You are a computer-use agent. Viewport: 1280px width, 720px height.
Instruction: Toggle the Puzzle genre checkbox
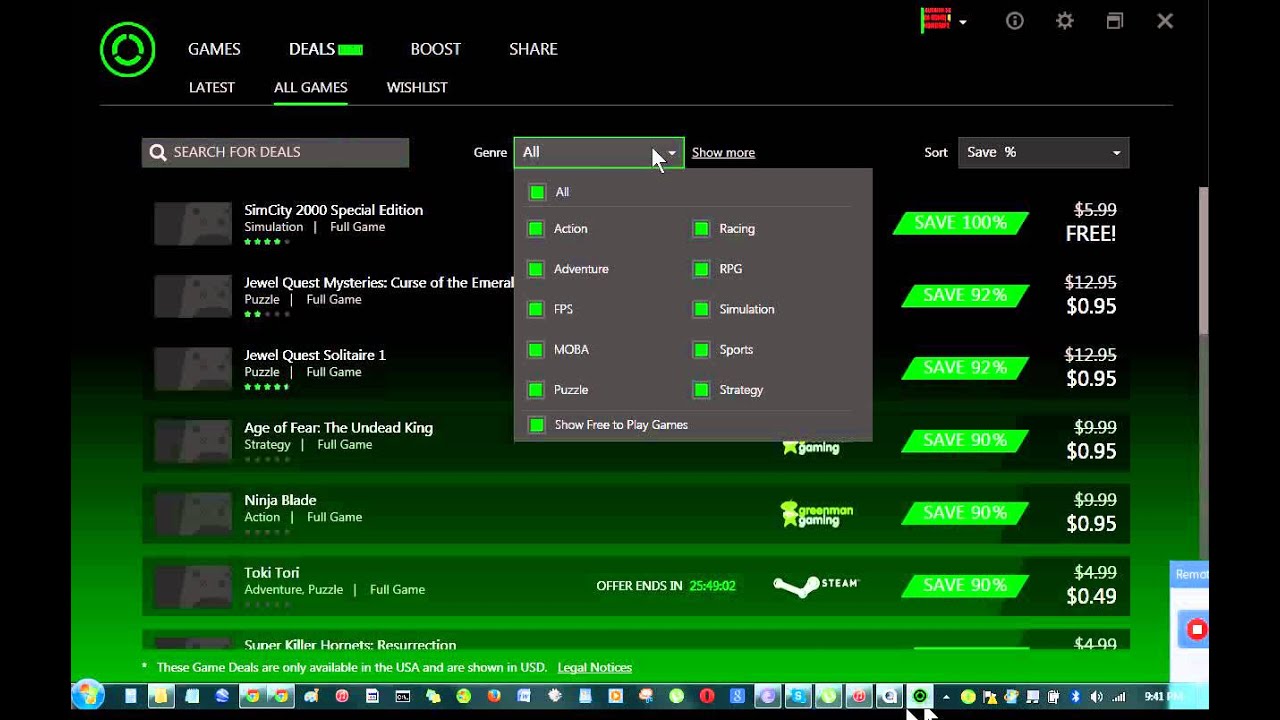(536, 390)
